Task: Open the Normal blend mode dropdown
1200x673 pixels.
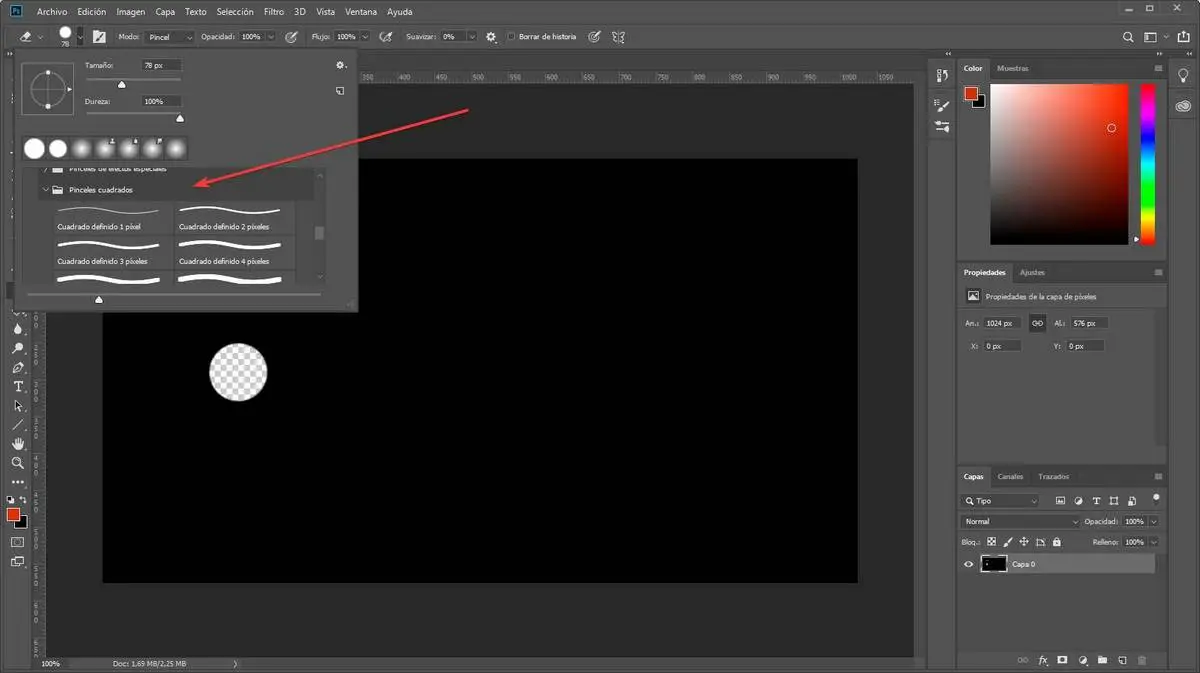Action: click(1020, 522)
